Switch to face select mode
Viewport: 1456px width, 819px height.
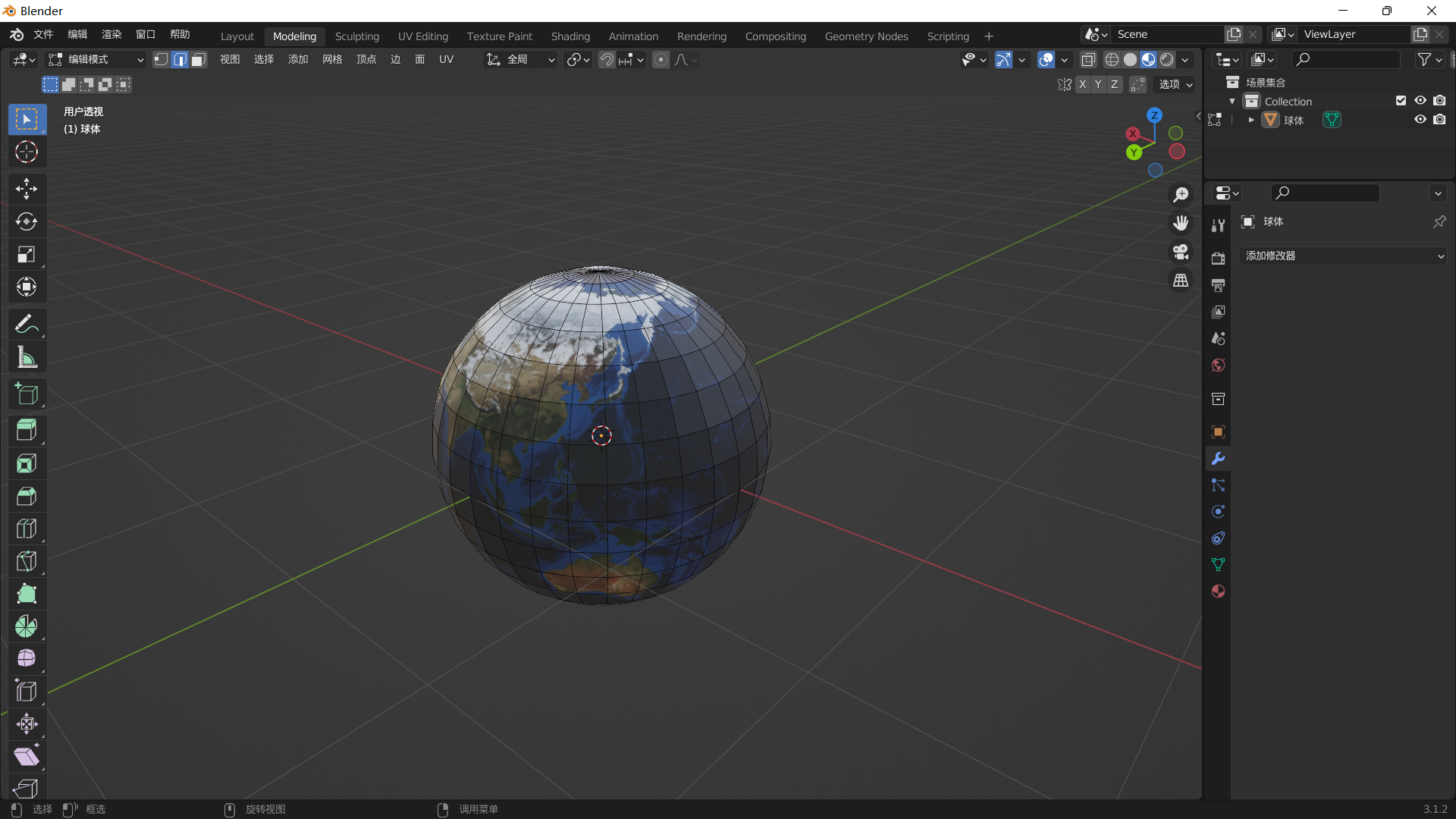(199, 60)
